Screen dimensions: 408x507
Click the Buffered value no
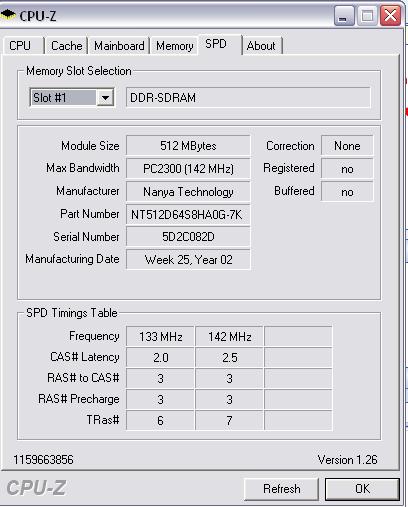pos(347,192)
